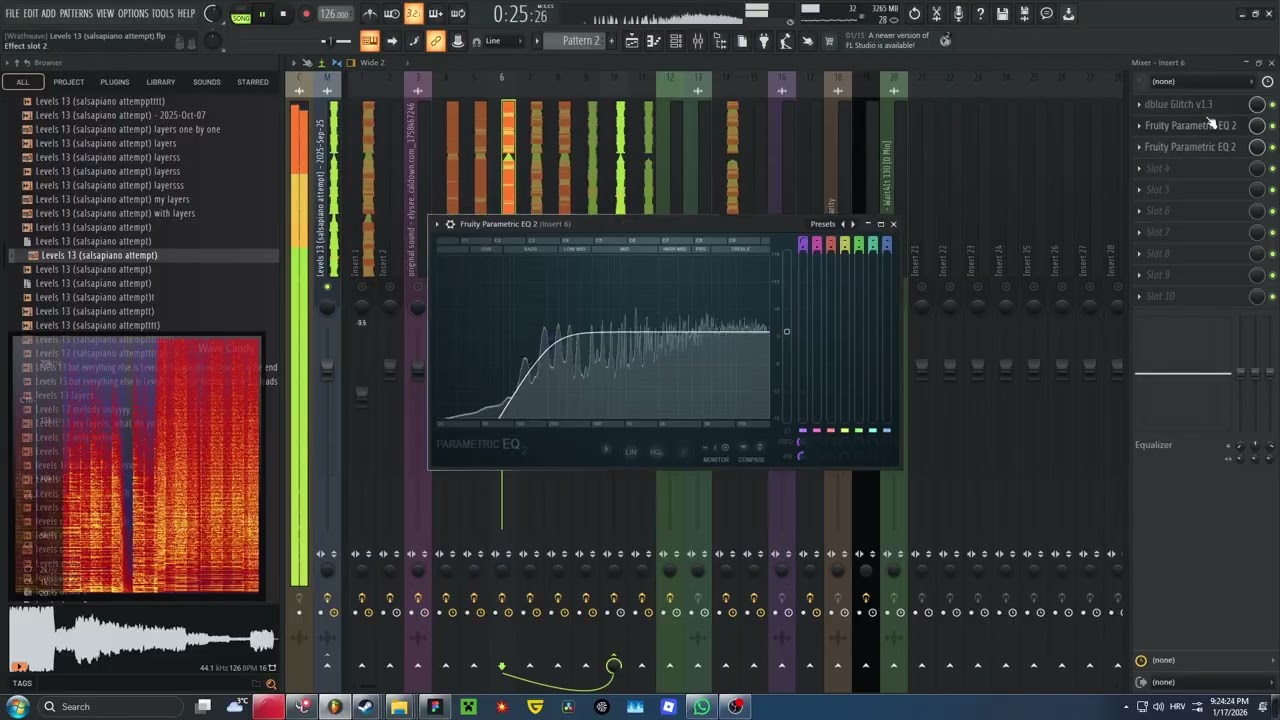Toggle the metronome icon
Image resolution: width=1280 pixels, height=720 pixels.
tap(370, 14)
